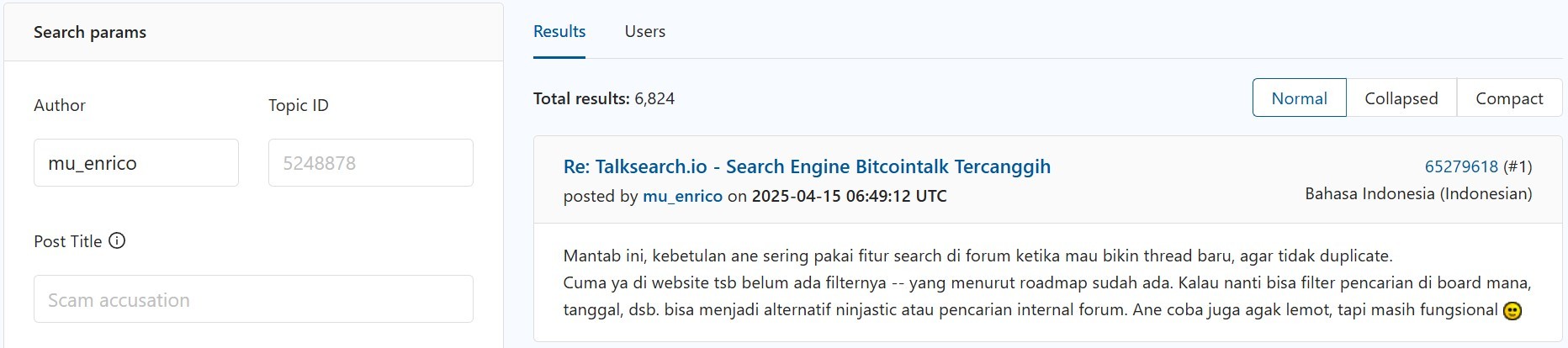This screenshot has width=1568, height=348.
Task: Select the Normal view mode
Action: pos(1299,98)
